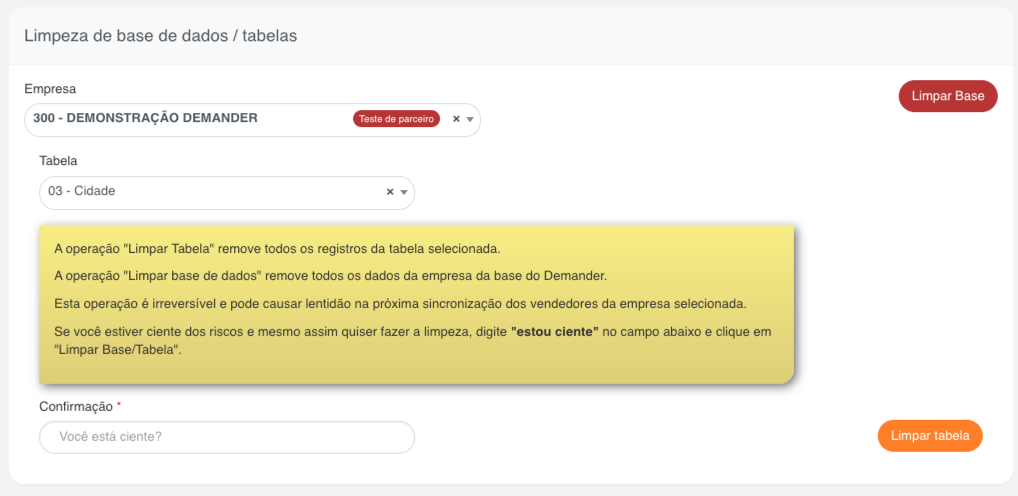Focus the Confirmação input field

tap(227, 437)
